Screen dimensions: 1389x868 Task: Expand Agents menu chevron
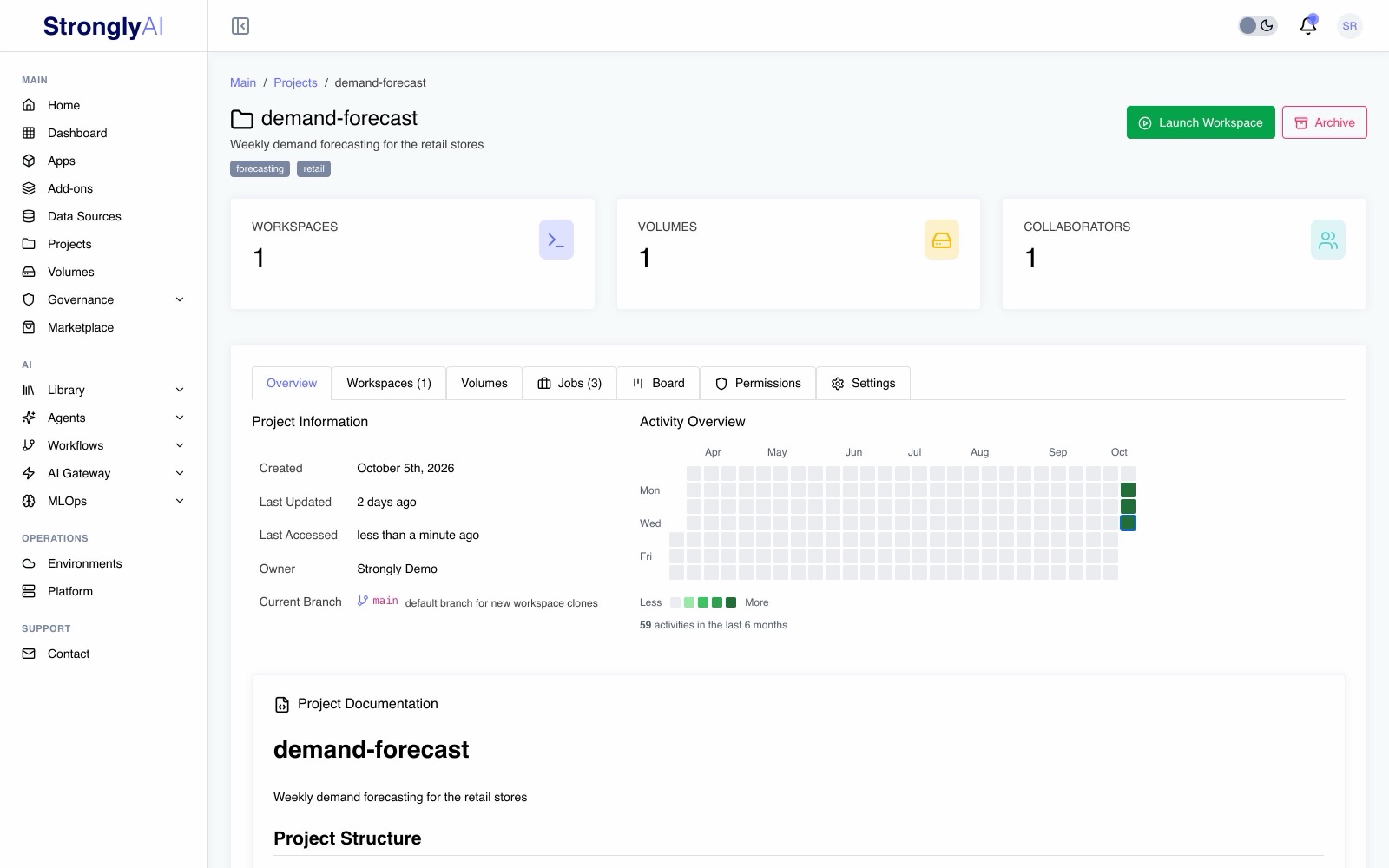click(180, 418)
